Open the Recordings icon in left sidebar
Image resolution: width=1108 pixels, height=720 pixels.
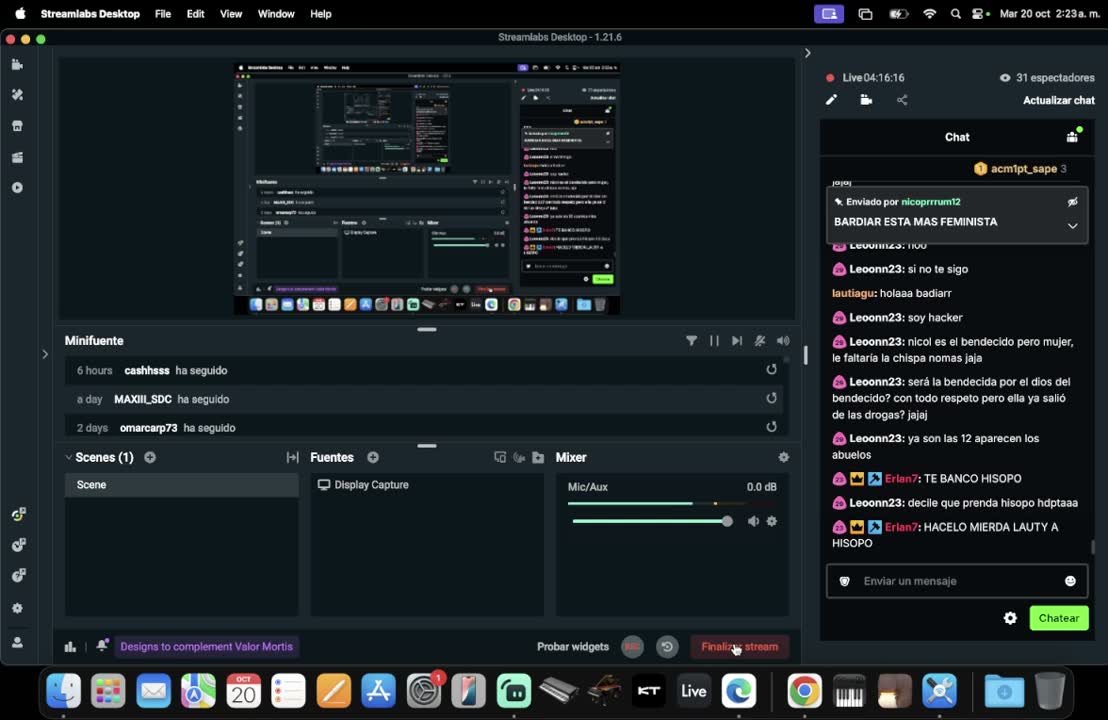tap(18, 188)
